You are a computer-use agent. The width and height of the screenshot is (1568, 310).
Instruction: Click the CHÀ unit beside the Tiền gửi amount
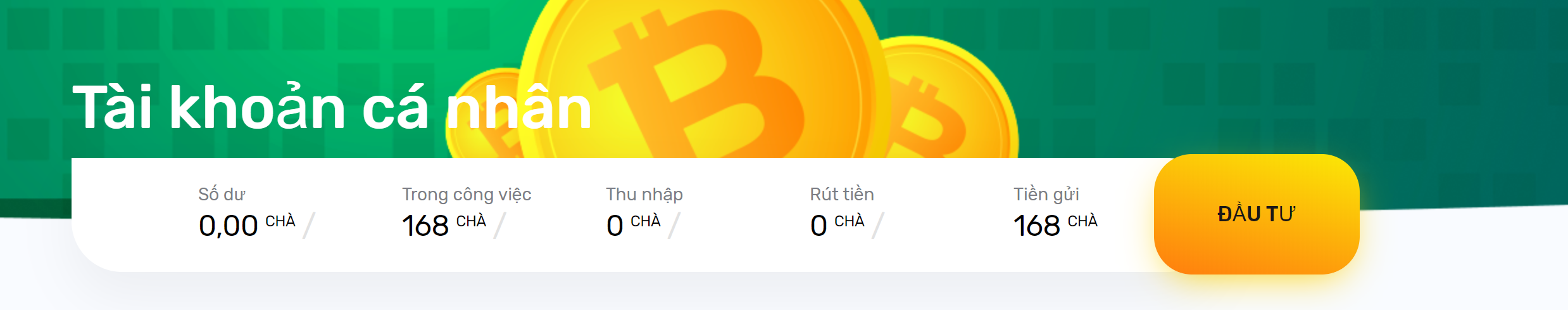pos(1082,221)
